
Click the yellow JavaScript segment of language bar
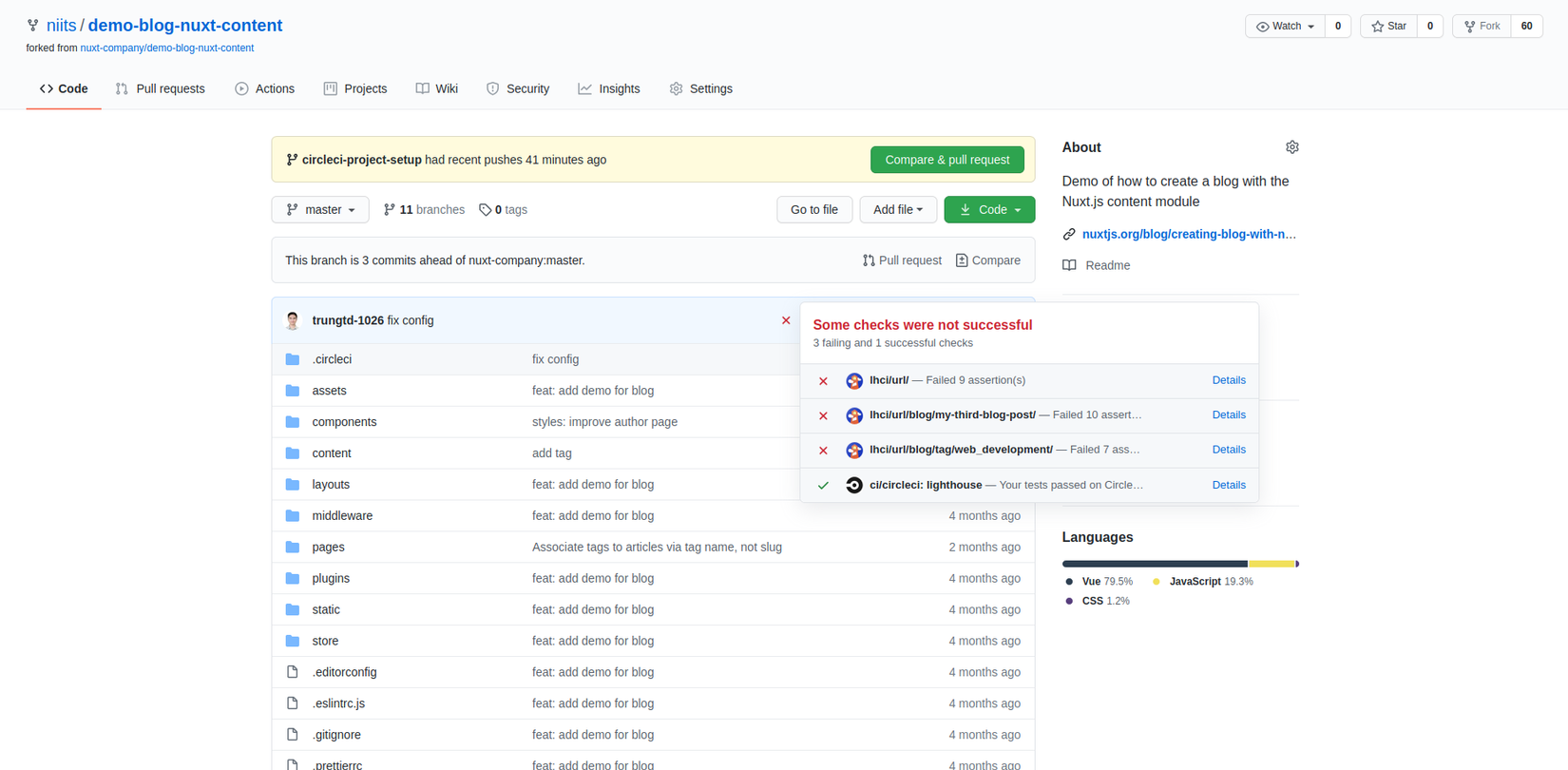(1271, 564)
